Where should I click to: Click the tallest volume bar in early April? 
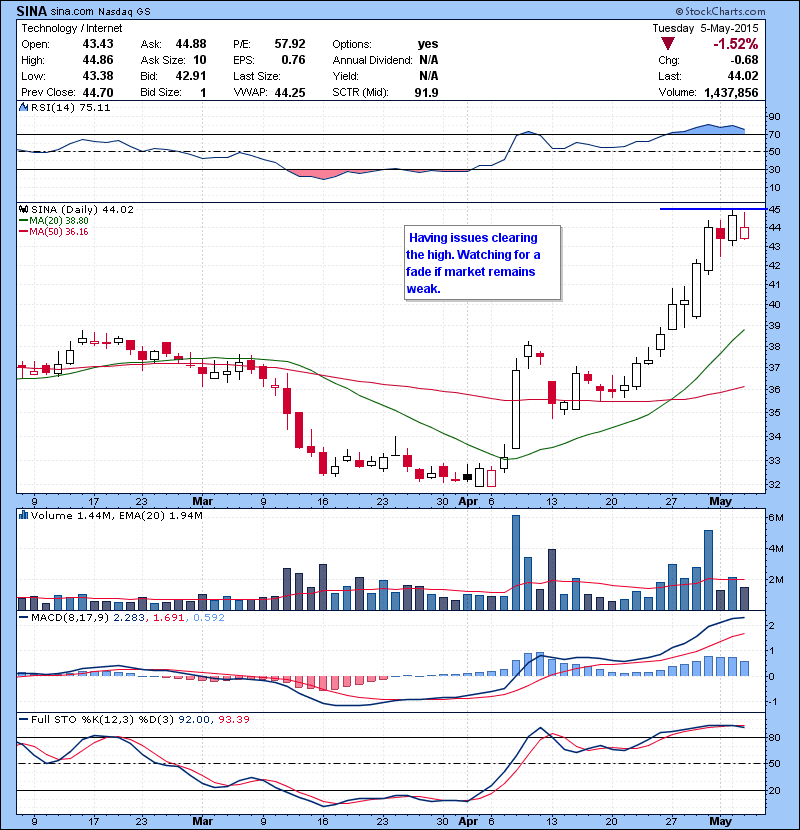pyautogui.click(x=516, y=563)
